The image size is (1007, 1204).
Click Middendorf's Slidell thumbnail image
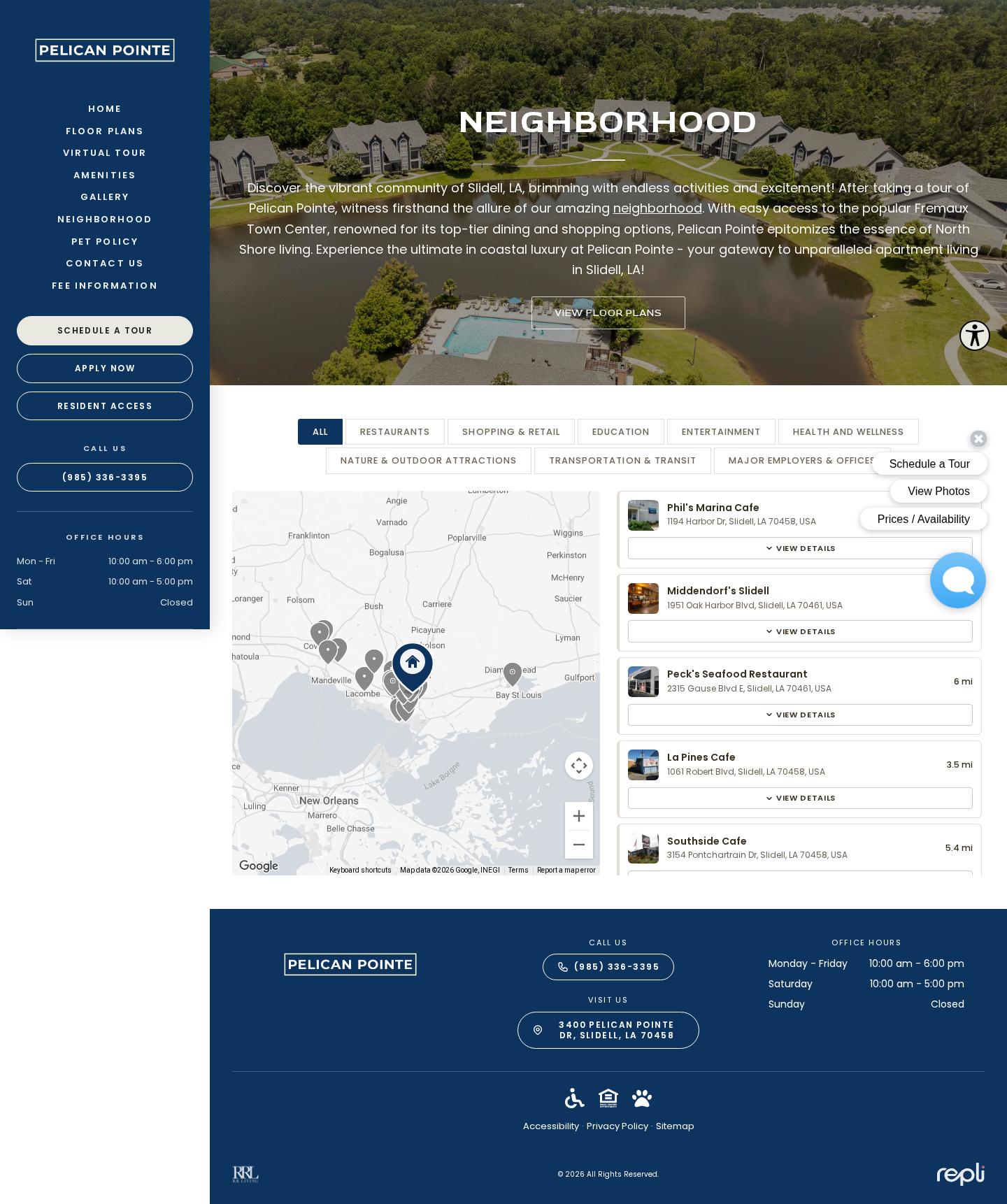click(643, 599)
